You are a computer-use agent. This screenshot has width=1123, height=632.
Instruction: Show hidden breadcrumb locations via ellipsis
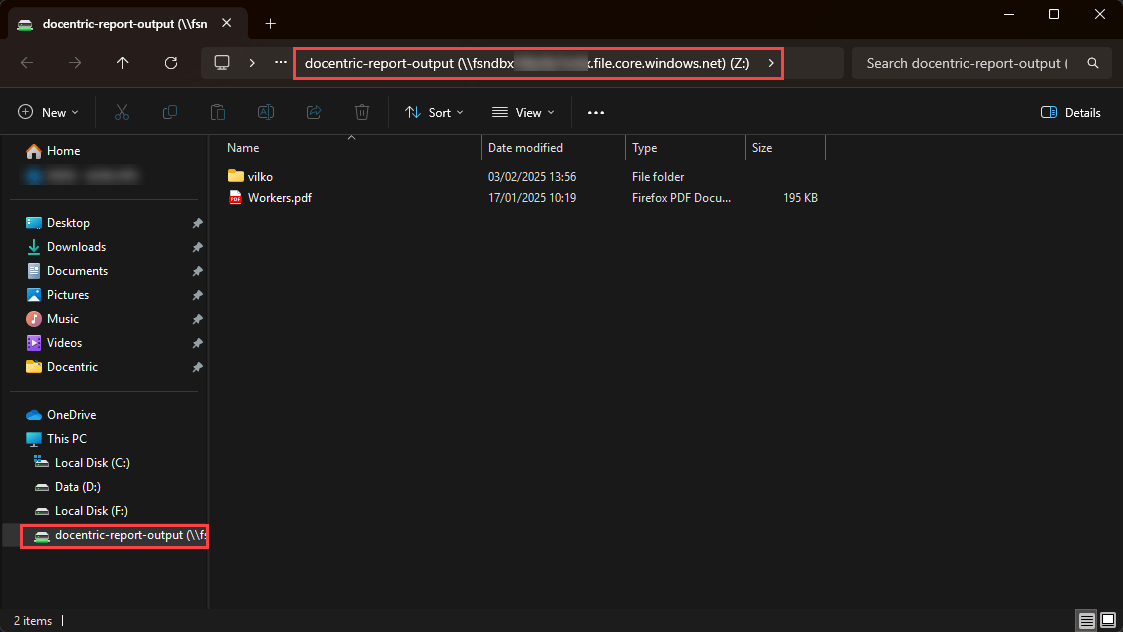tap(281, 62)
